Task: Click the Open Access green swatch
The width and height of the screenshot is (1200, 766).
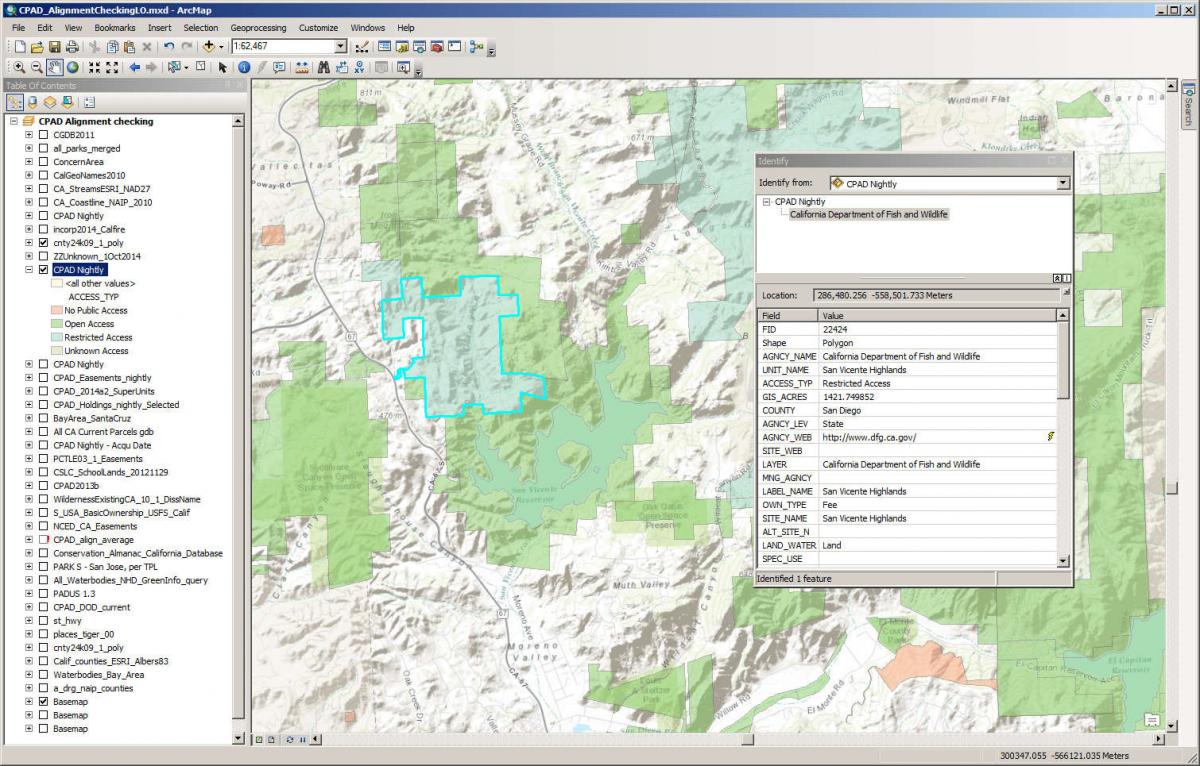Action: (56, 324)
